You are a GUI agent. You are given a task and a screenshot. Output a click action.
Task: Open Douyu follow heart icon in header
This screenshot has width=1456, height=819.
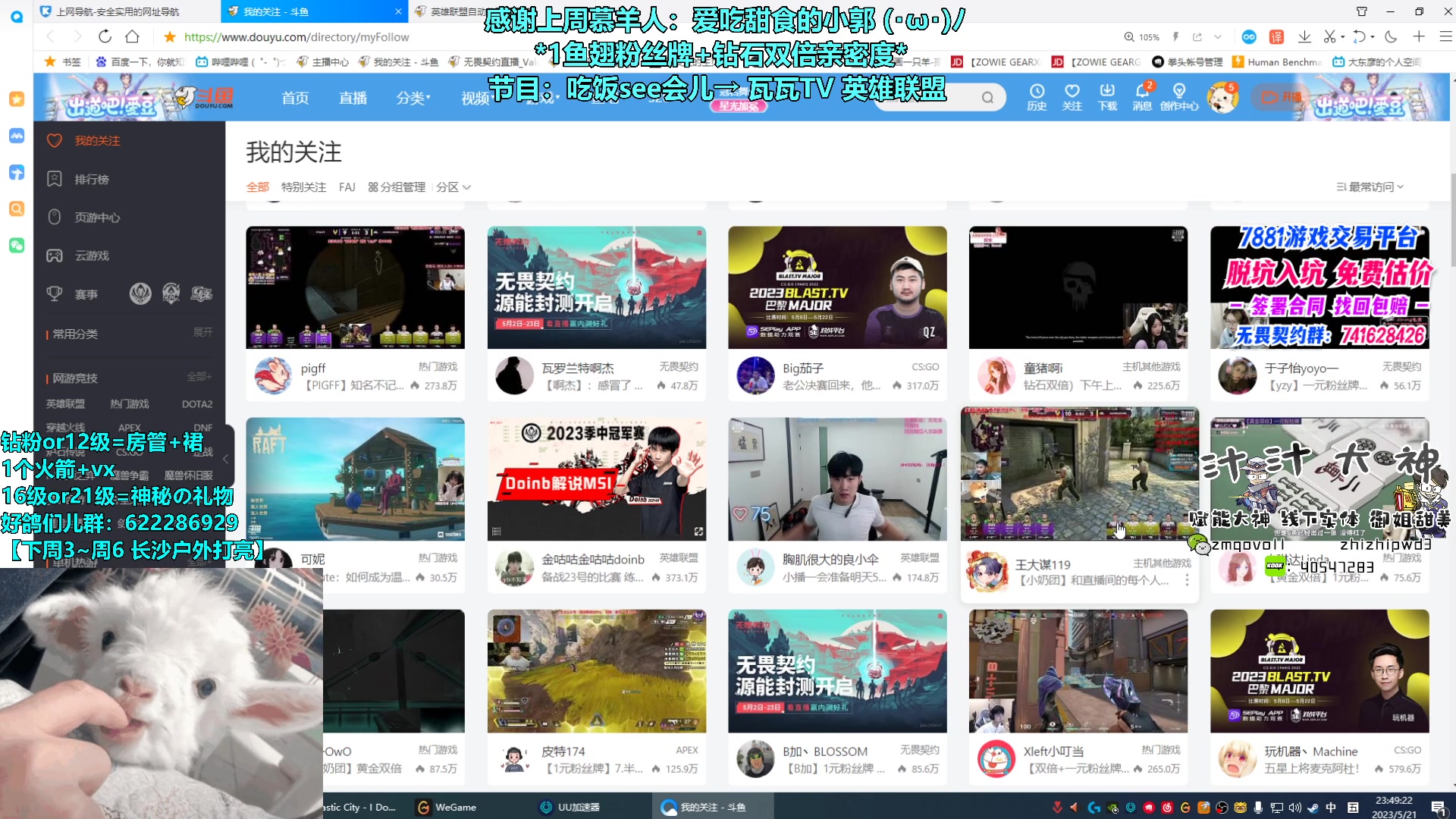coord(1072,97)
